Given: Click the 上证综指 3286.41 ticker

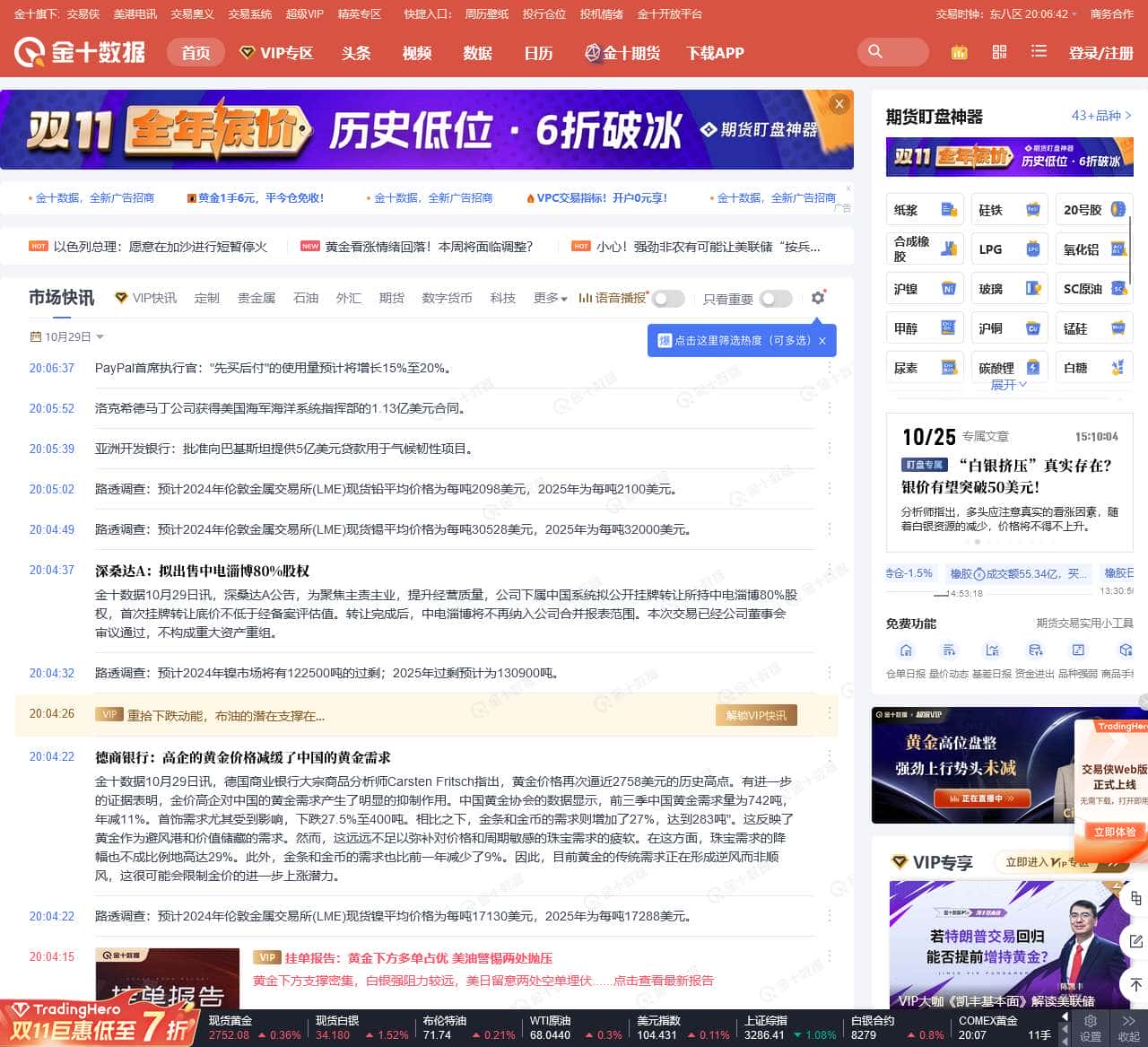Looking at the screenshot, I should pyautogui.click(x=790, y=1028).
